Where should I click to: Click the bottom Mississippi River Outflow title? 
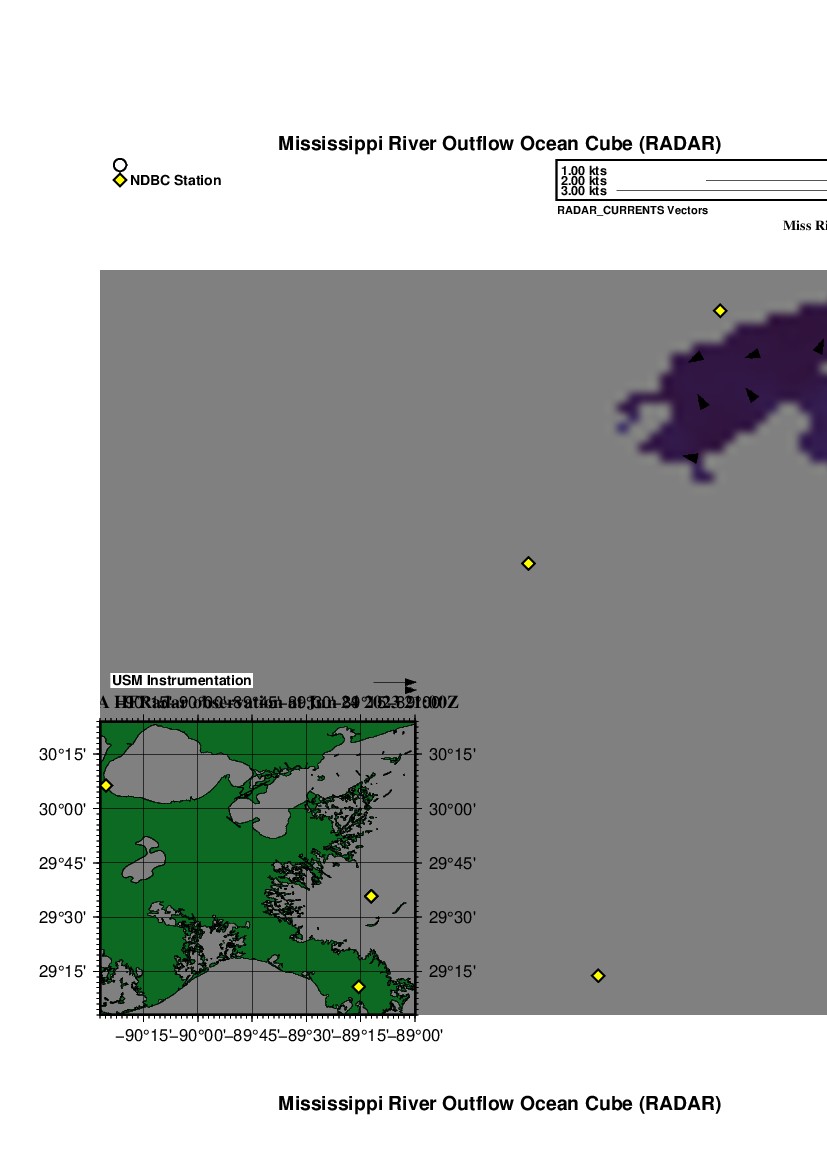coord(499,1104)
